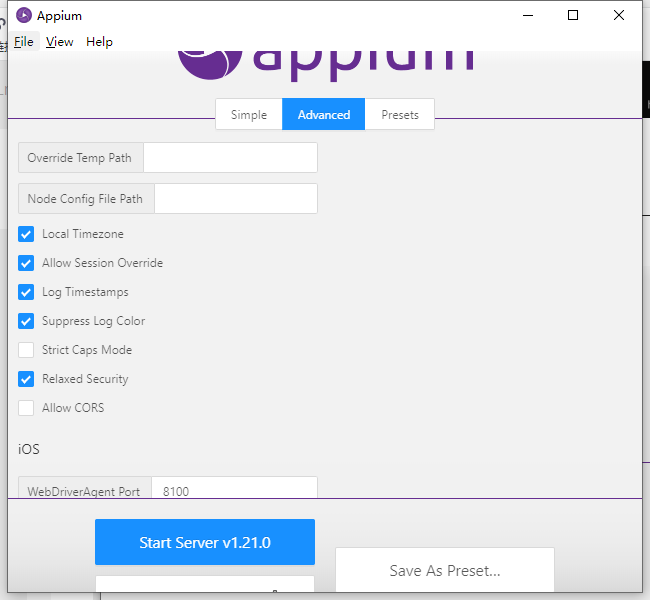Image resolution: width=650 pixels, height=600 pixels.
Task: Select the Advanced tab
Action: coord(324,114)
